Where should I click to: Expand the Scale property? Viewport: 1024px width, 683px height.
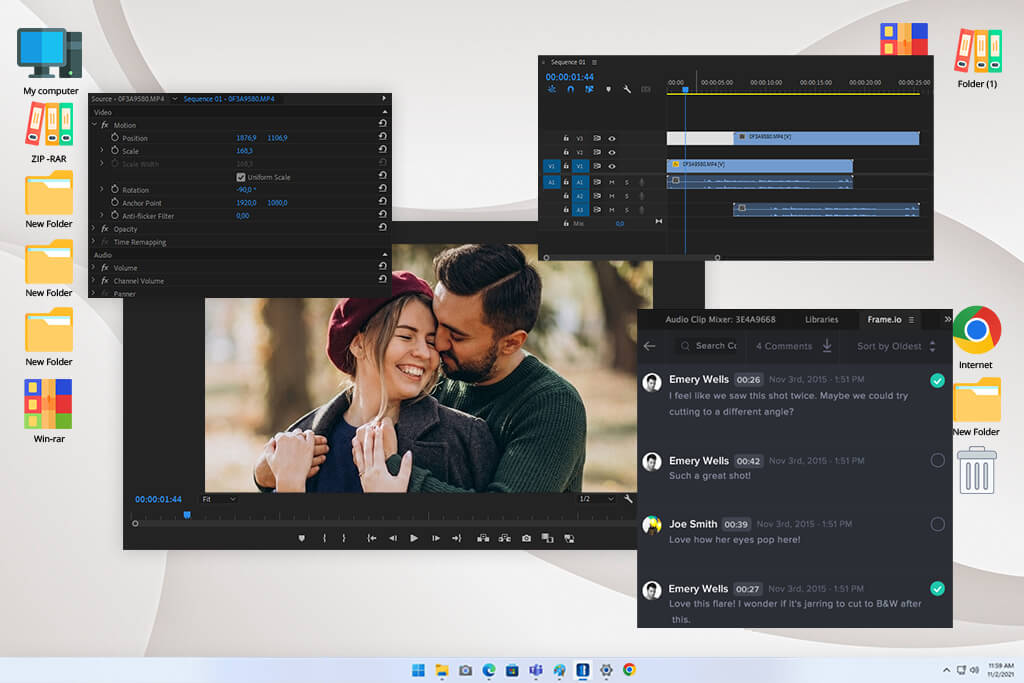pyautogui.click(x=102, y=150)
